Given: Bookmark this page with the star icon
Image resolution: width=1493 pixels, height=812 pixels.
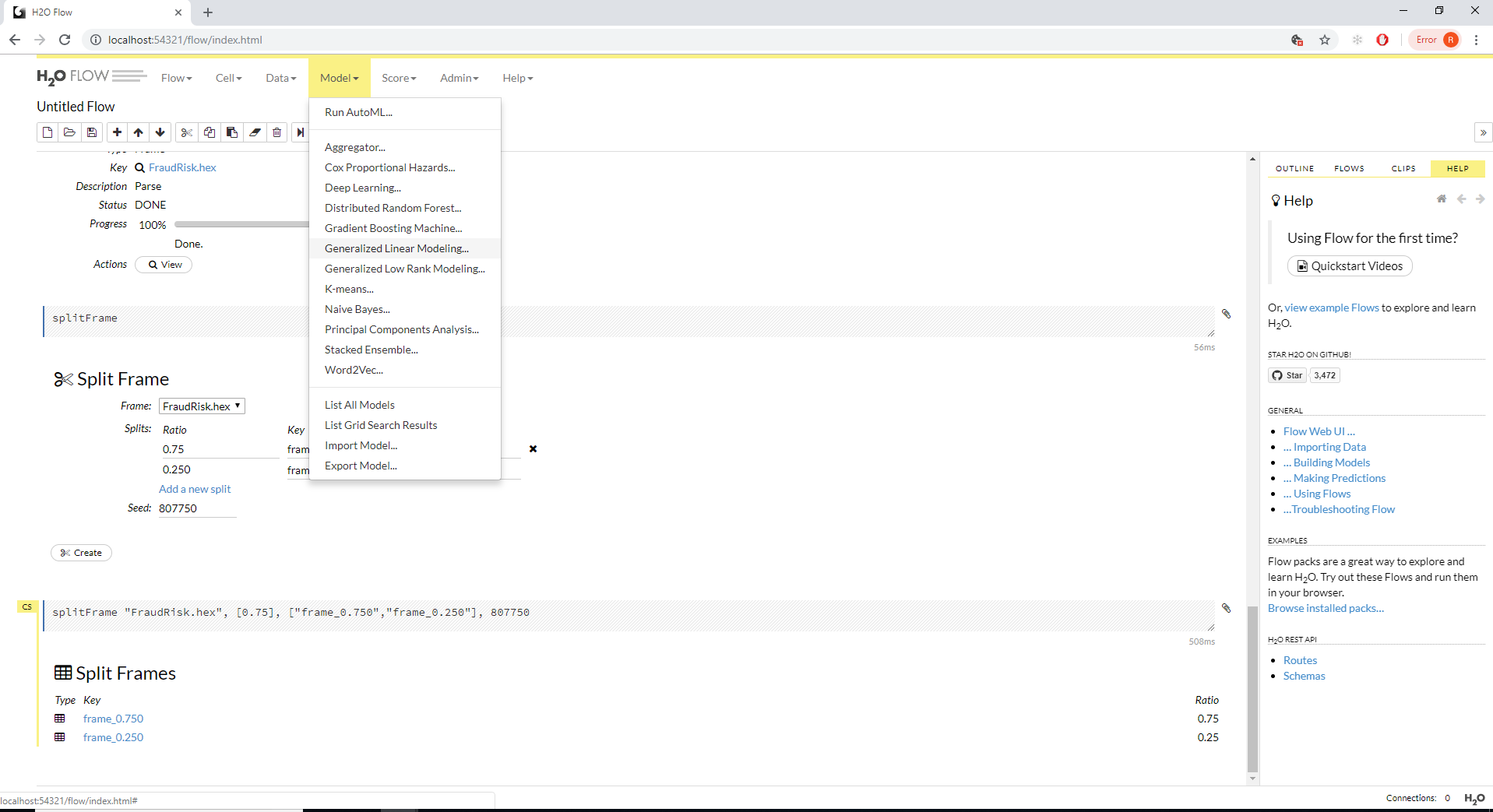Looking at the screenshot, I should tap(1325, 40).
